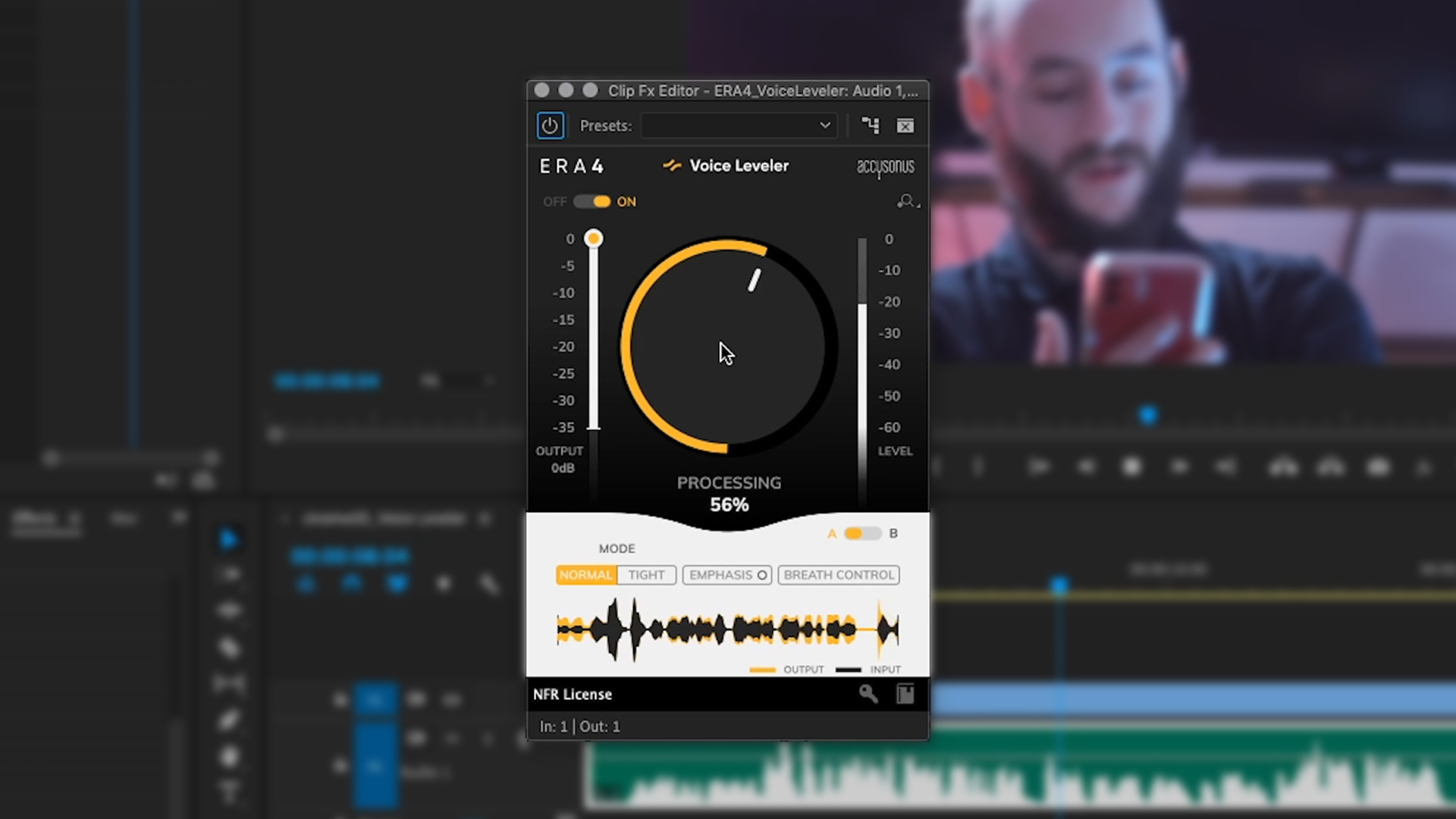The width and height of the screenshot is (1456, 819).
Task: Click the Premiere timeline playhead marker
Action: pyautogui.click(x=1059, y=585)
